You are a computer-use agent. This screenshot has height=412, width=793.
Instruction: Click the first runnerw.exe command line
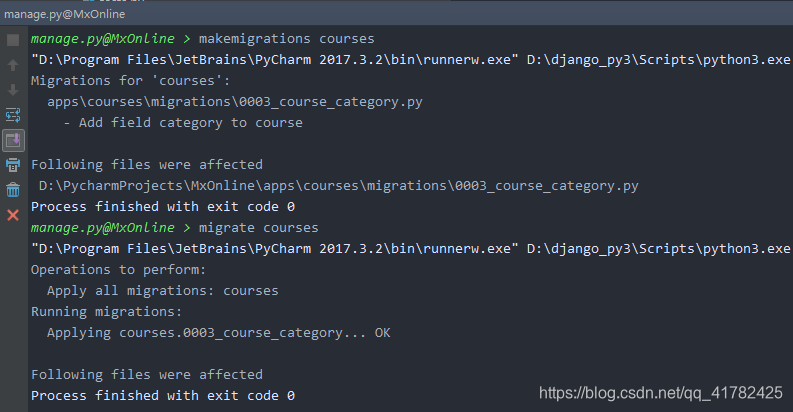click(411, 60)
